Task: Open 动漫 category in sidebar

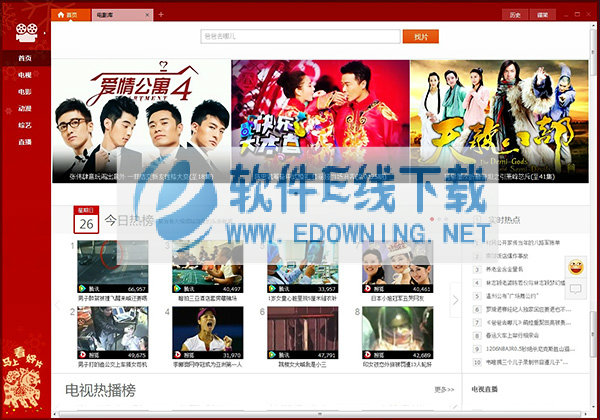Action: click(x=24, y=108)
